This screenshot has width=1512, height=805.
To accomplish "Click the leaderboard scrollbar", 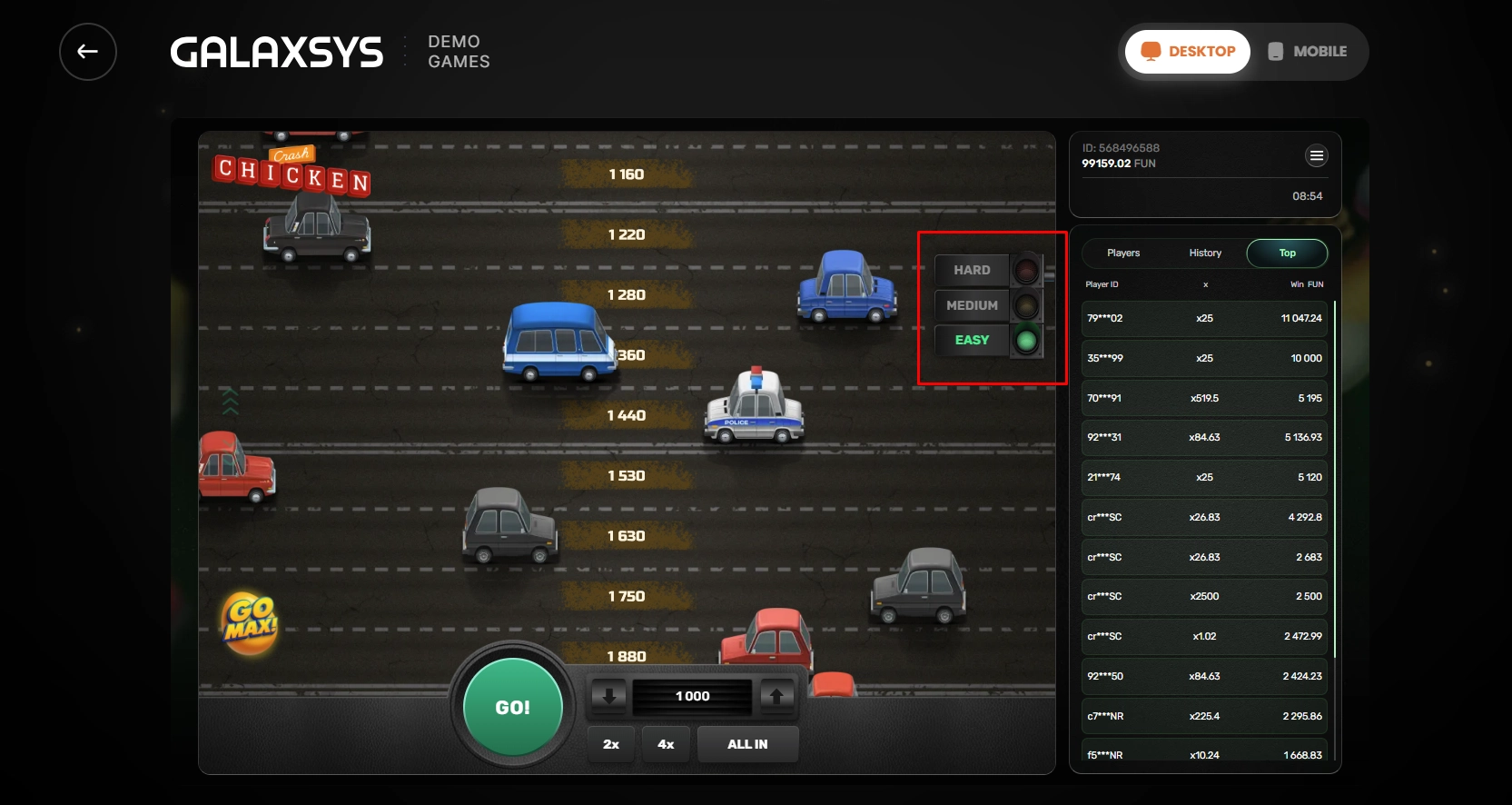I will click(1335, 480).
